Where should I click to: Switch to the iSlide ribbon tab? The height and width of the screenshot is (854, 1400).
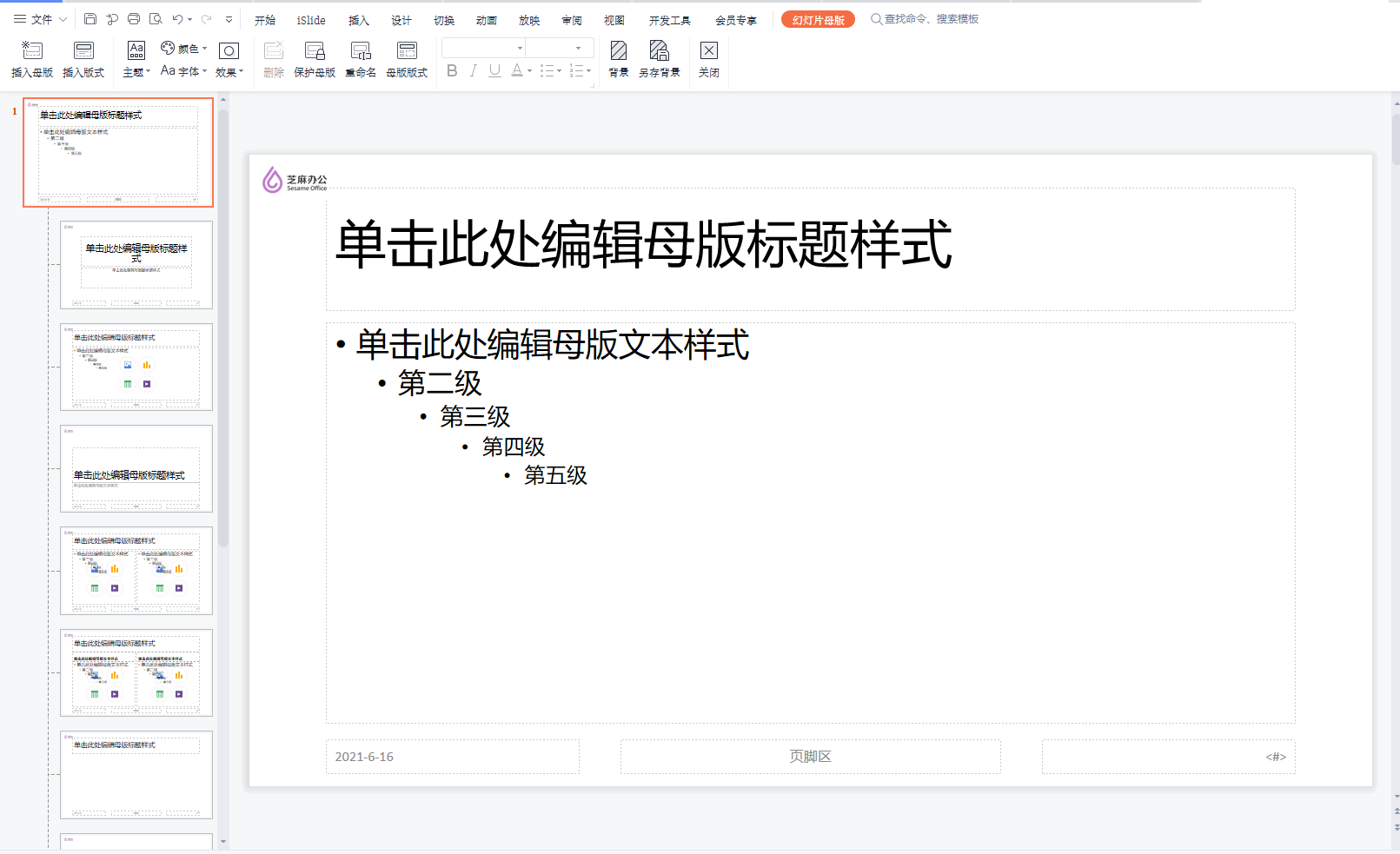pyautogui.click(x=310, y=19)
